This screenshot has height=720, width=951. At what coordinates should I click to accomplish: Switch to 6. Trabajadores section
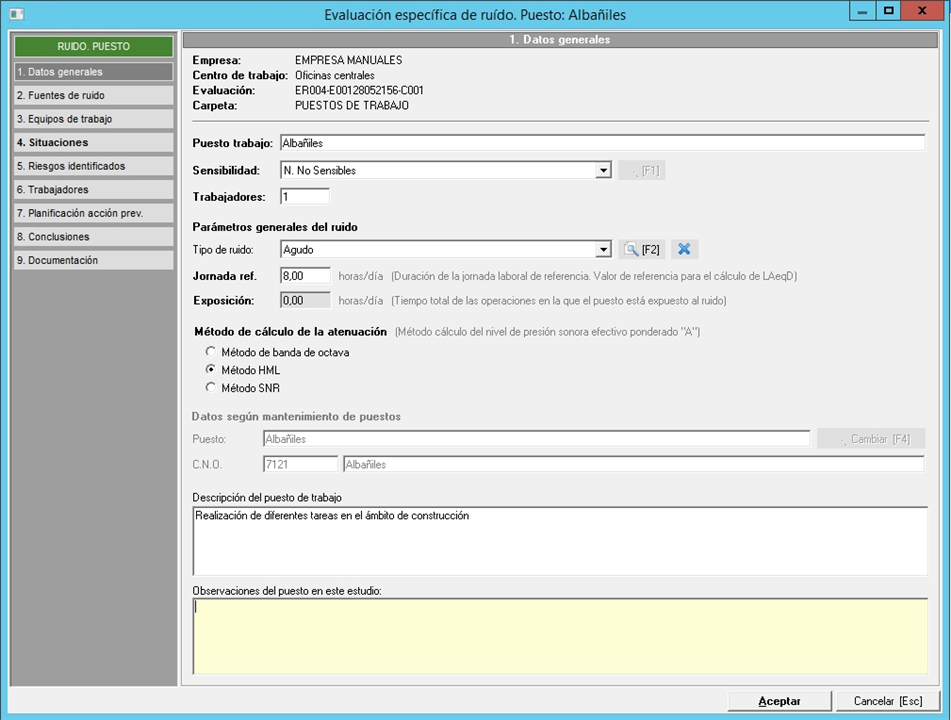(x=92, y=190)
